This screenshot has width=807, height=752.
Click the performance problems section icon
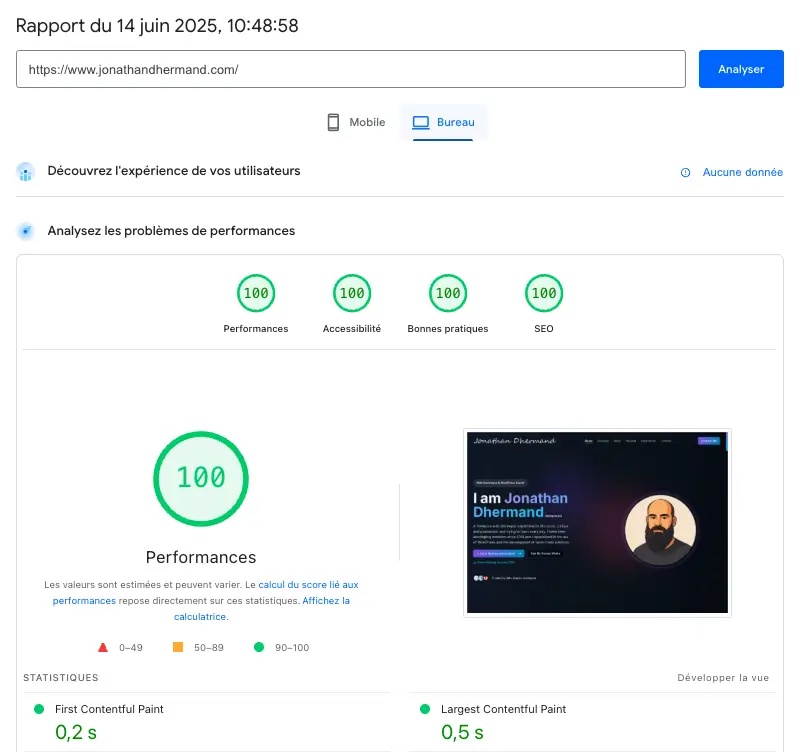pyautogui.click(x=26, y=231)
